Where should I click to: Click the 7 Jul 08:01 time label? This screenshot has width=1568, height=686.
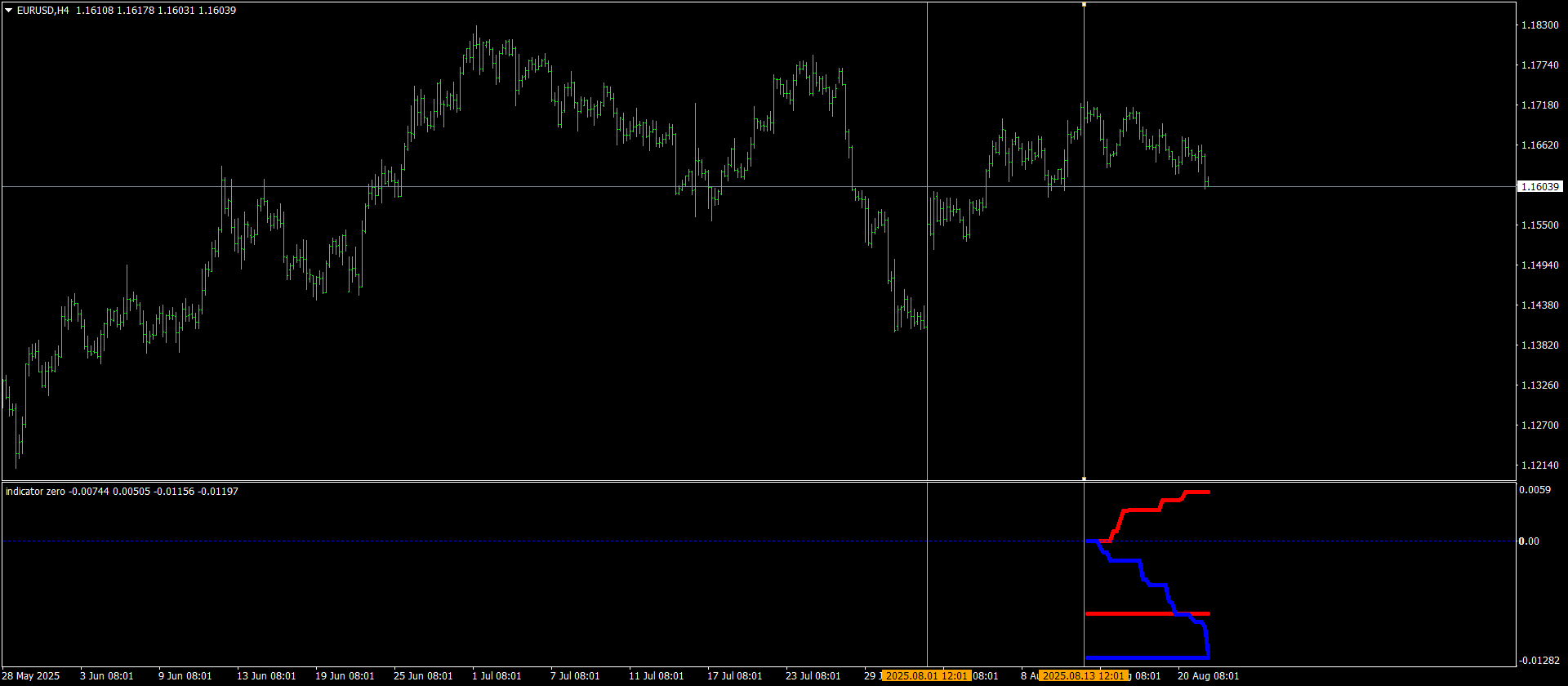click(575, 676)
